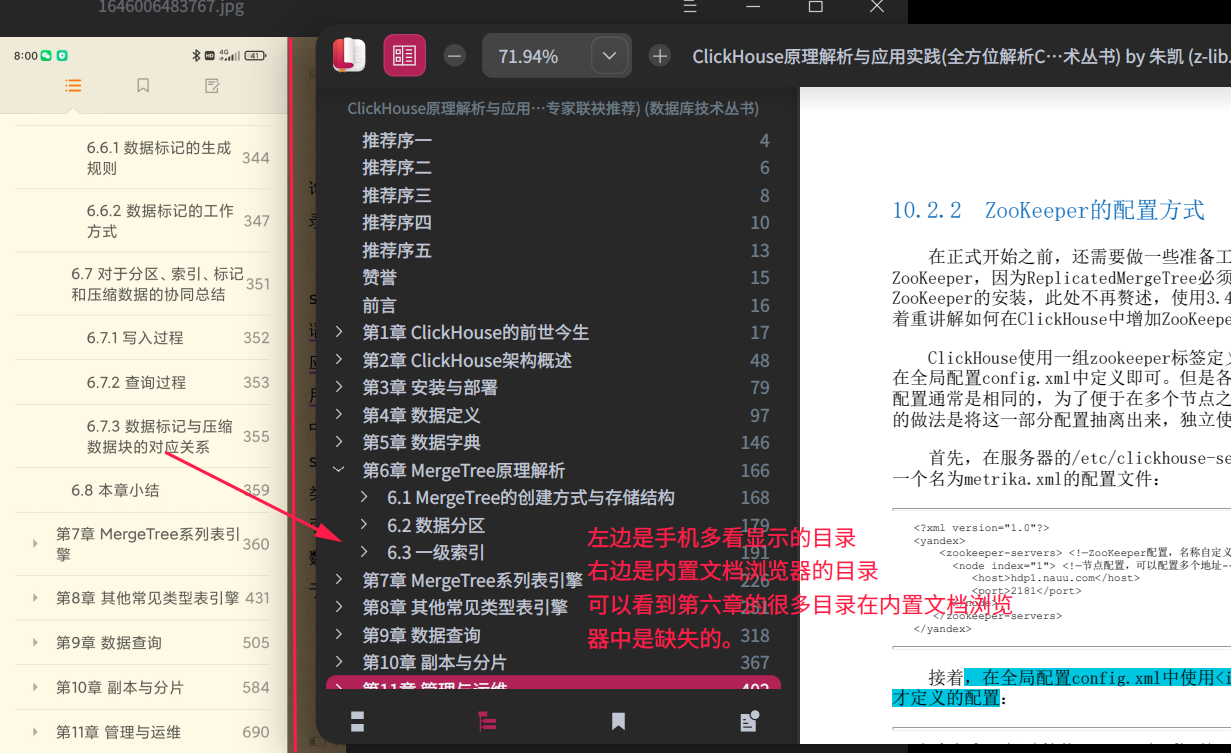The width and height of the screenshot is (1231, 753).
Task: Expand 6.2 数据分区 chevron
Action: coord(365,525)
